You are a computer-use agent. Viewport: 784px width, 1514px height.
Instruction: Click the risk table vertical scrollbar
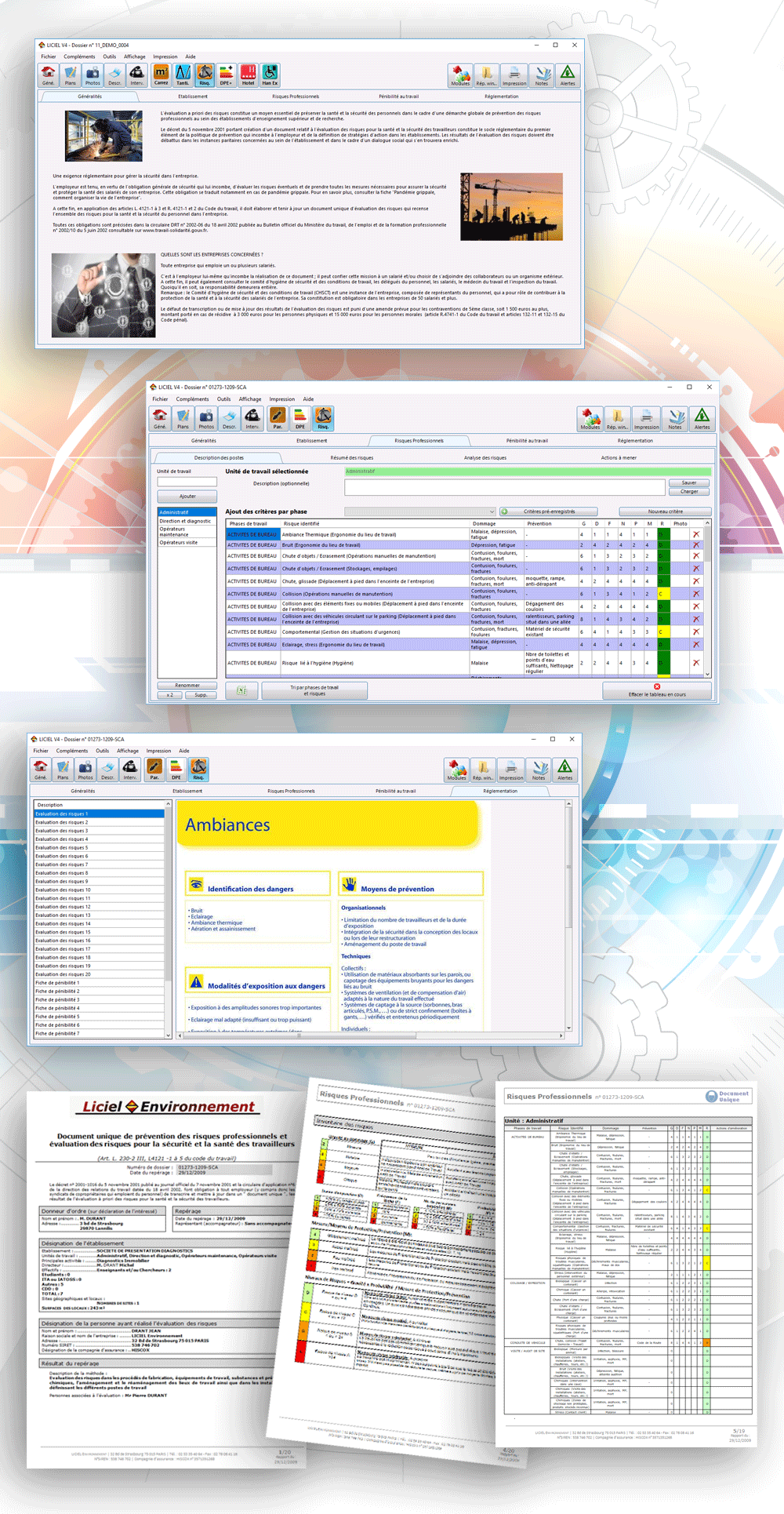(x=707, y=599)
